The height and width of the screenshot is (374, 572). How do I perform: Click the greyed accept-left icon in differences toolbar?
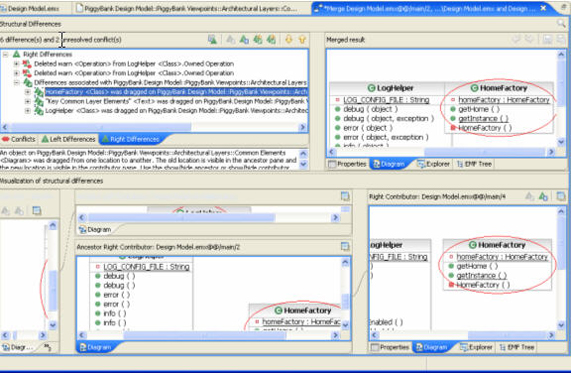(x=231, y=39)
